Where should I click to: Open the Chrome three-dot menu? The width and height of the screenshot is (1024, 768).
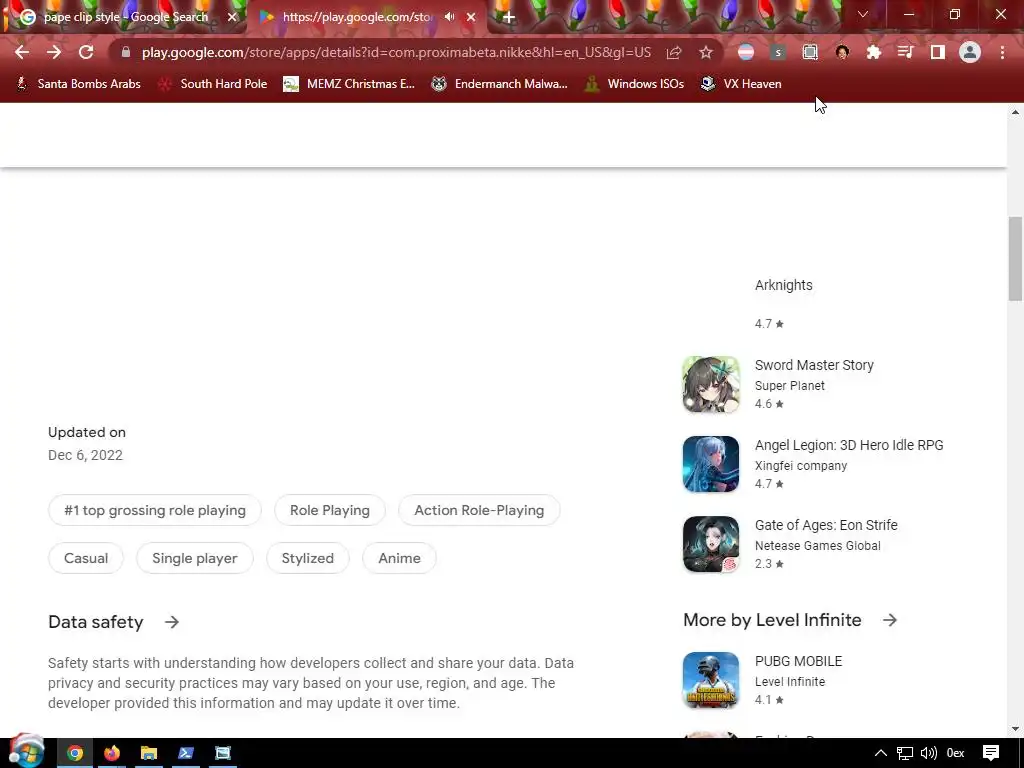point(1002,52)
